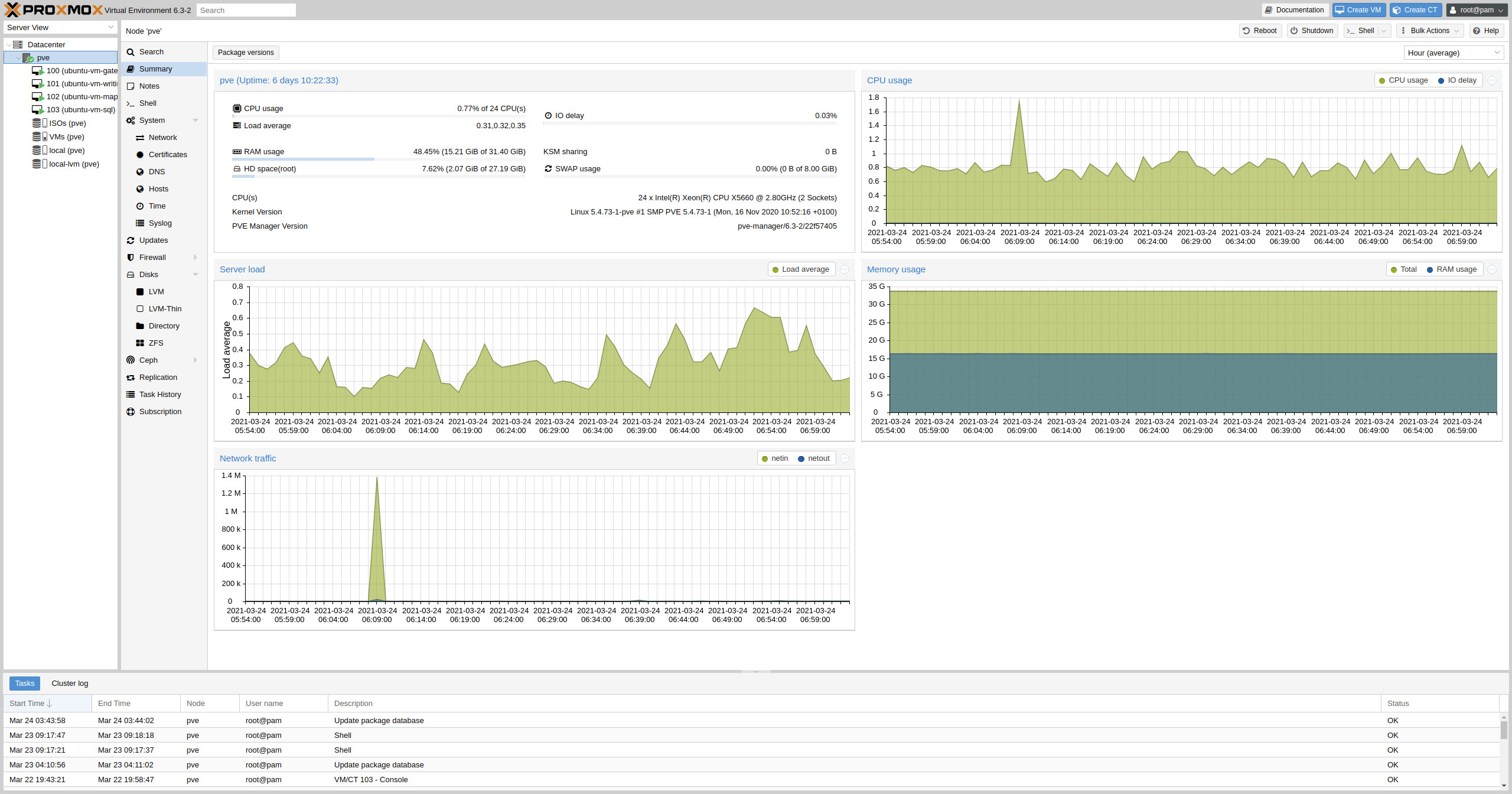Toggle the netout legend series
Image resolution: width=1512 pixels, height=794 pixels.
pos(813,458)
